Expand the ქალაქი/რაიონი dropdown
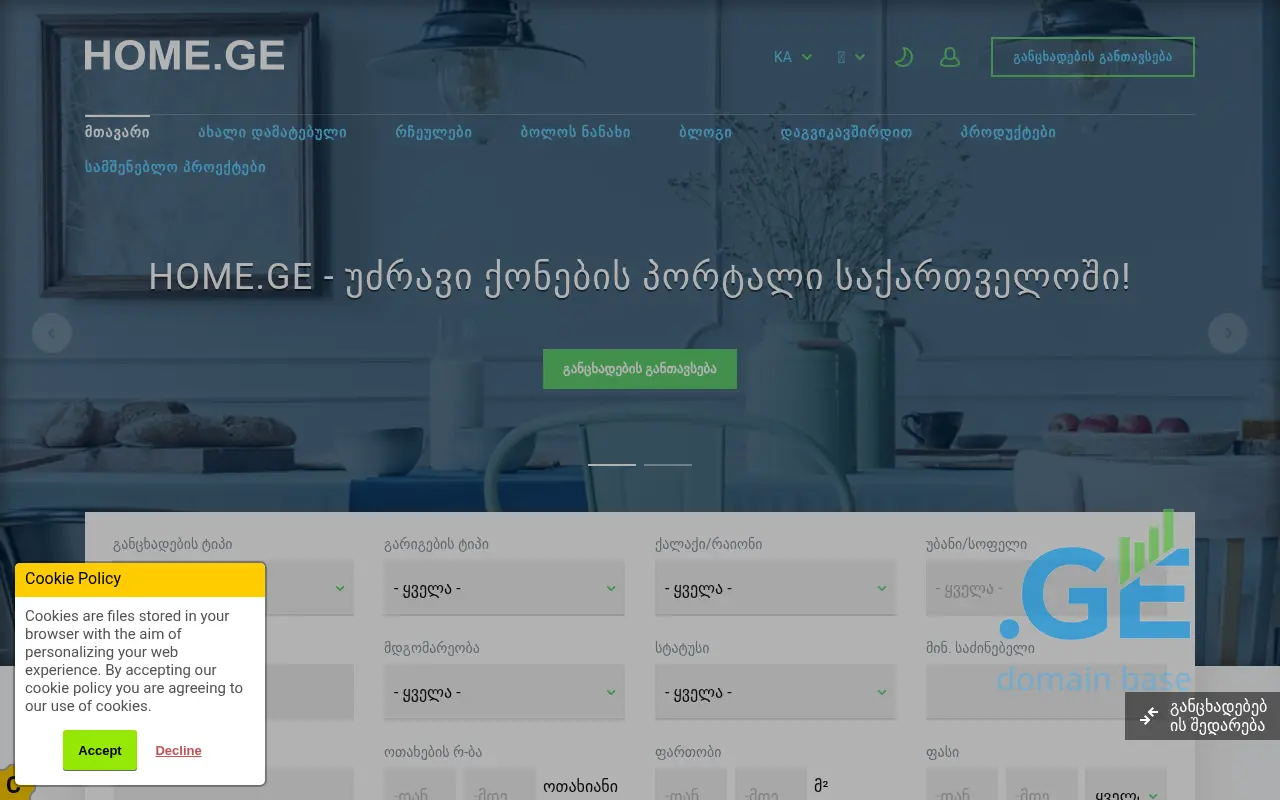The image size is (1280, 800). [x=775, y=588]
